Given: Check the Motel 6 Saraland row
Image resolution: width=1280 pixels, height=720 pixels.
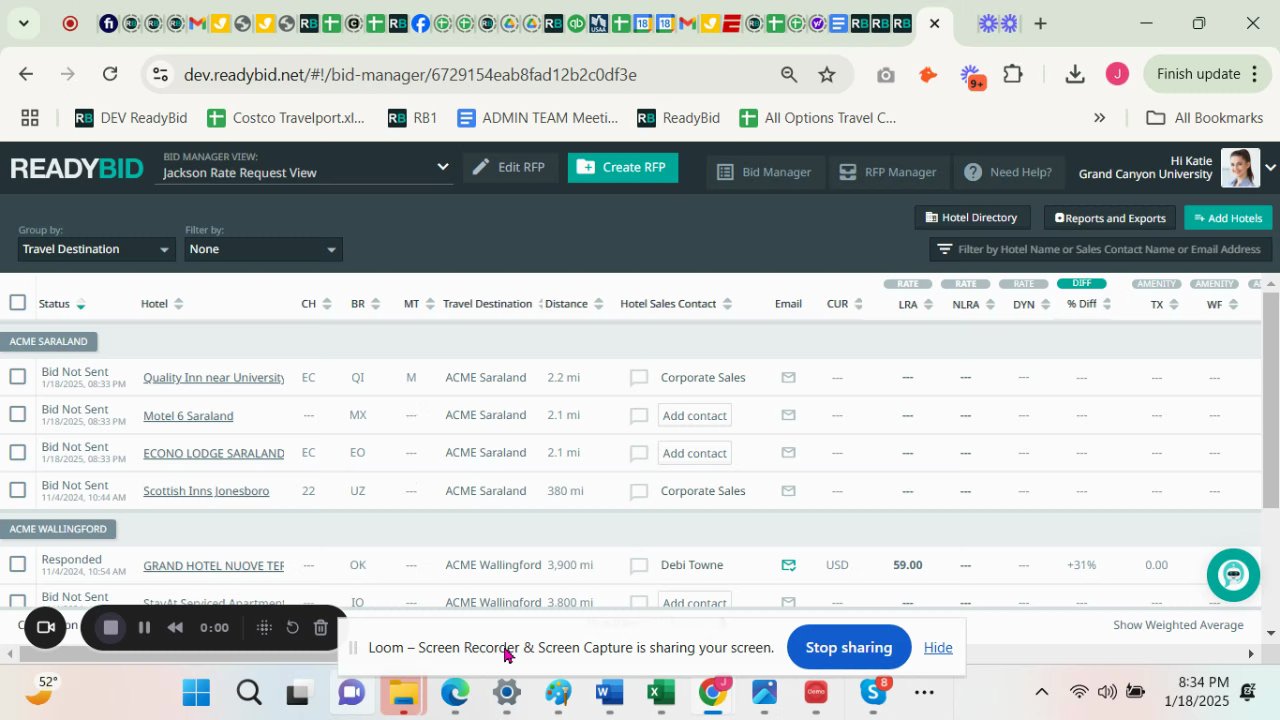Looking at the screenshot, I should [17, 414].
